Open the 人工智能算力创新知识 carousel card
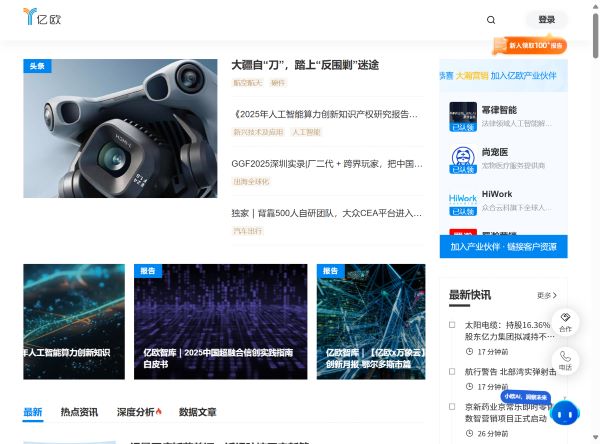This screenshot has width=600, height=444. click(74, 322)
